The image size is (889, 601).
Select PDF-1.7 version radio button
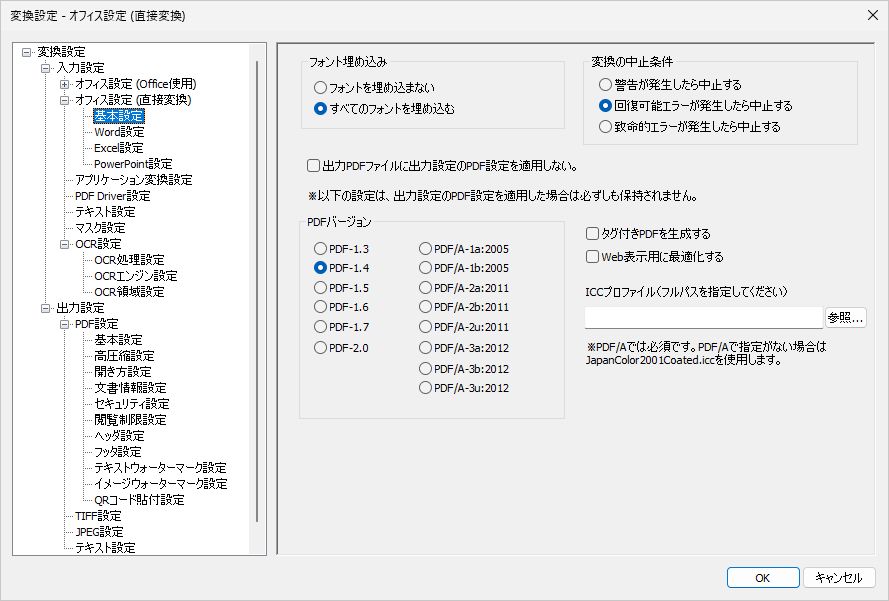tap(321, 326)
